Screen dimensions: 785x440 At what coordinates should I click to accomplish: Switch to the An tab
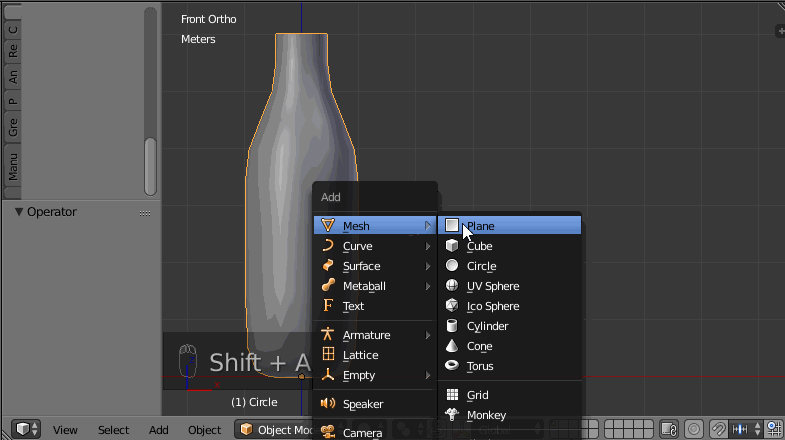13,77
